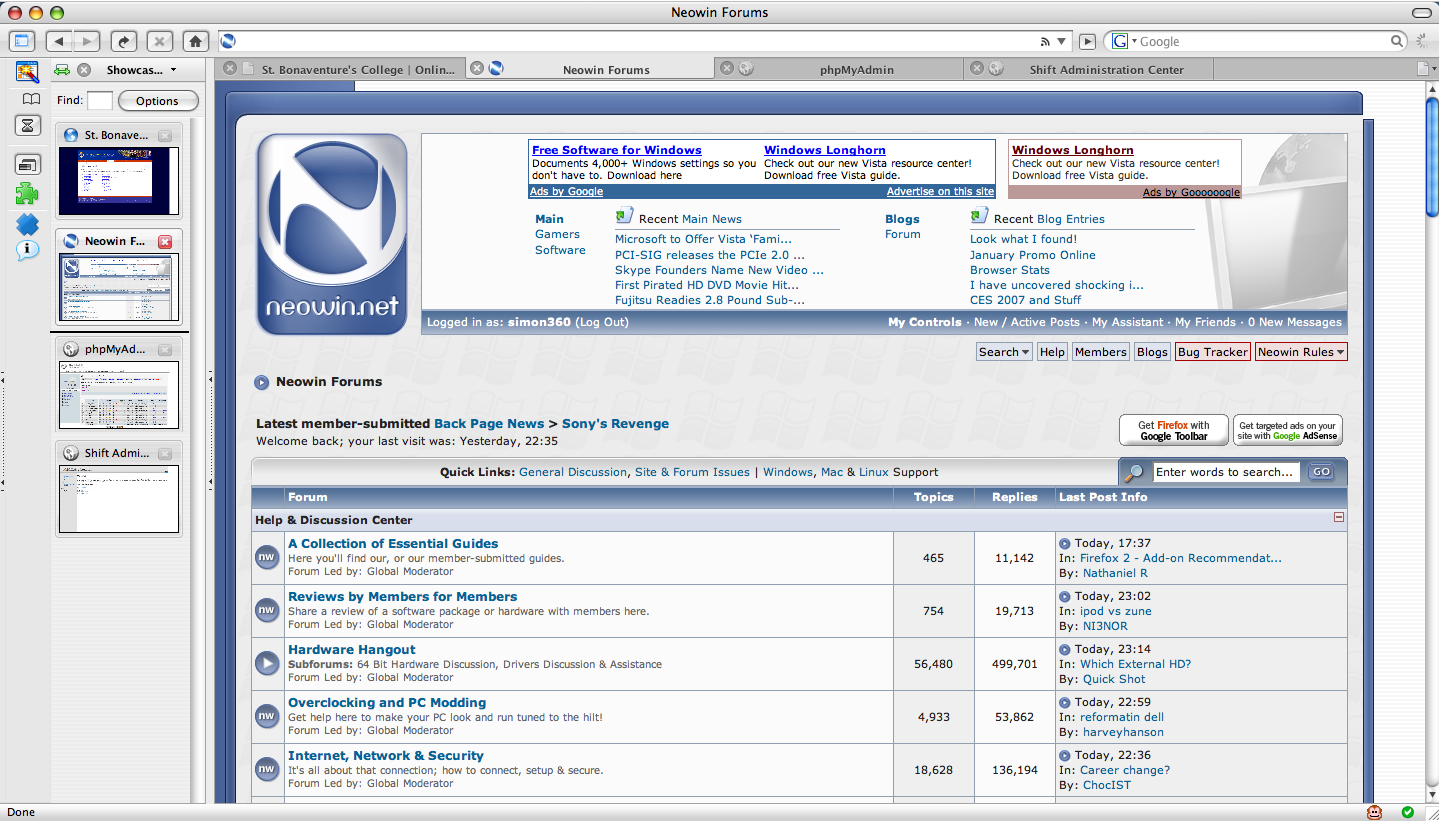Open the Google search engine picker
Viewport: 1439px width, 821px height.
pyautogui.click(x=1122, y=41)
